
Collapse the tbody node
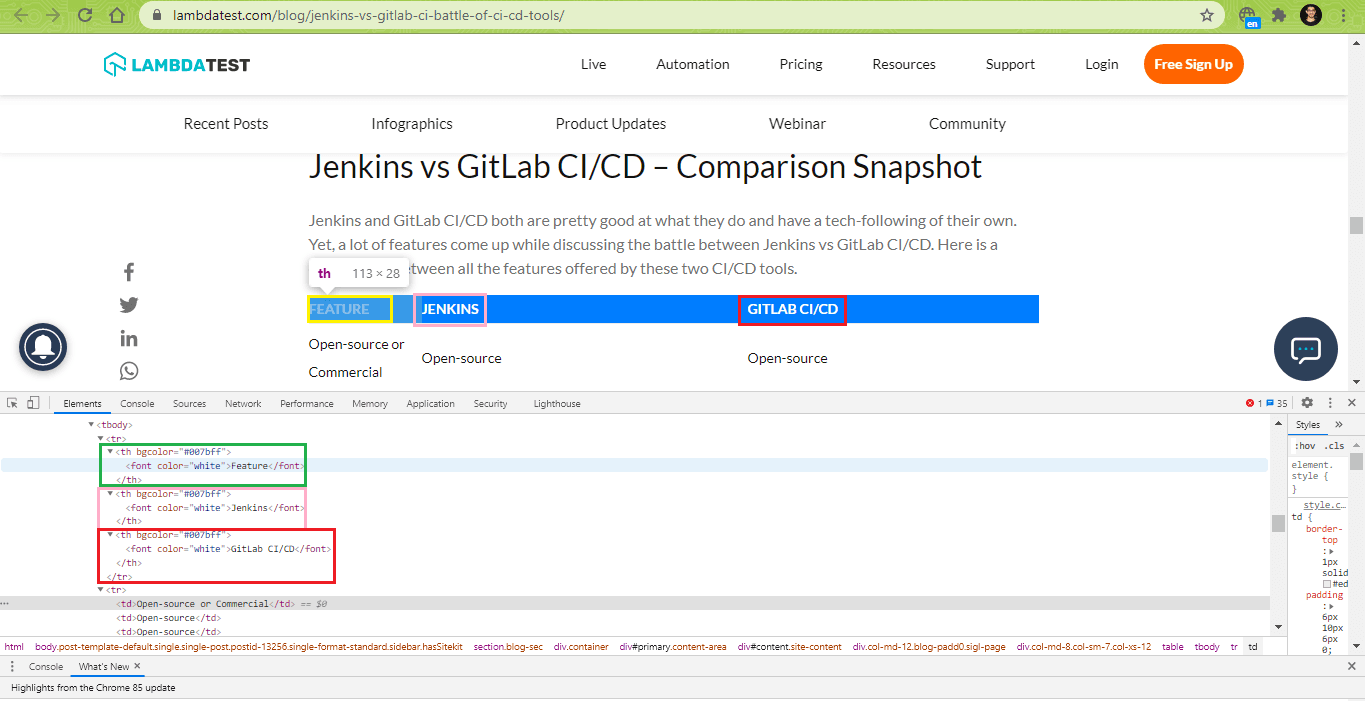[x=92, y=424]
